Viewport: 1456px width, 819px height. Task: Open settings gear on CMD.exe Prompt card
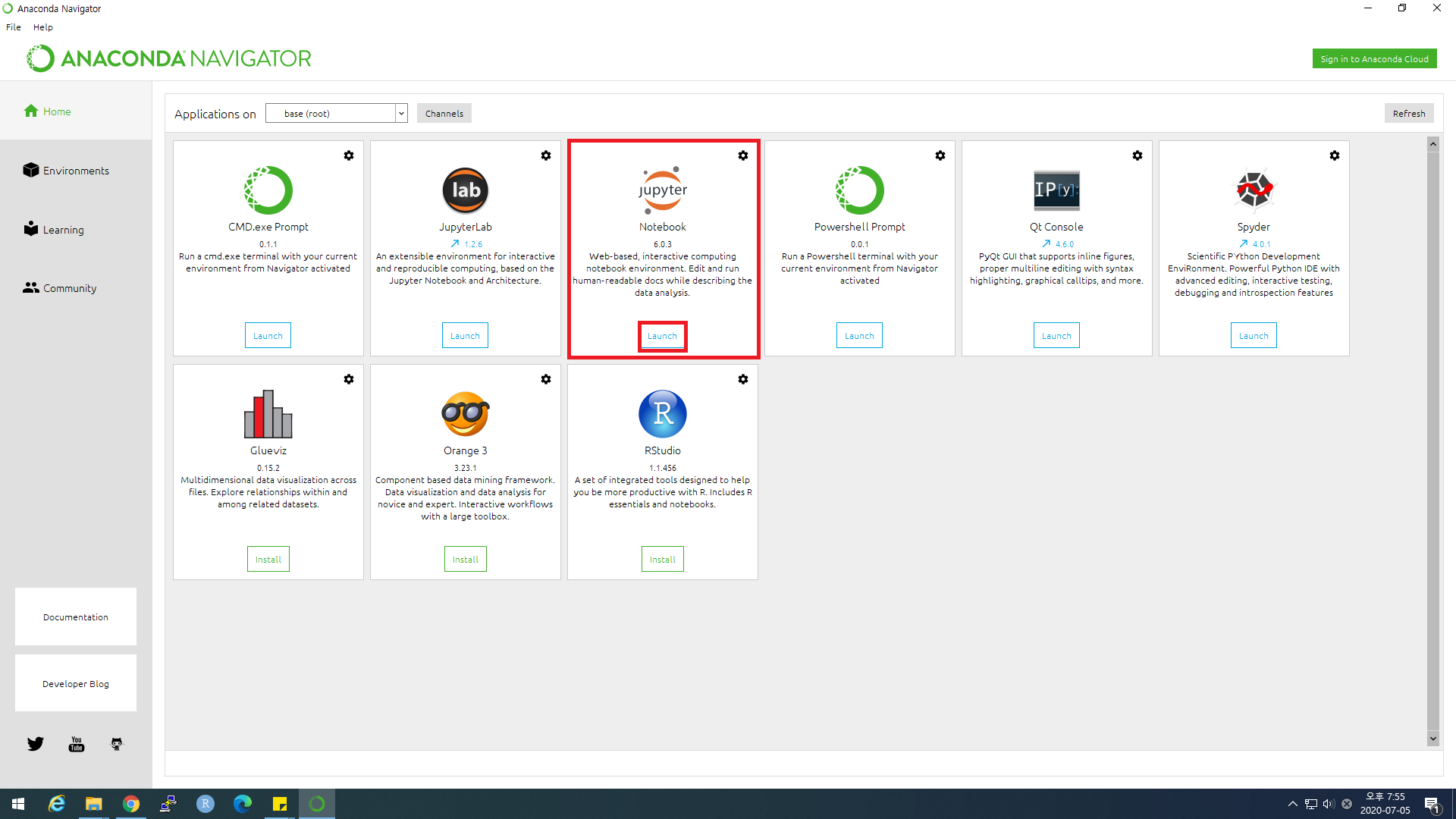pos(349,155)
